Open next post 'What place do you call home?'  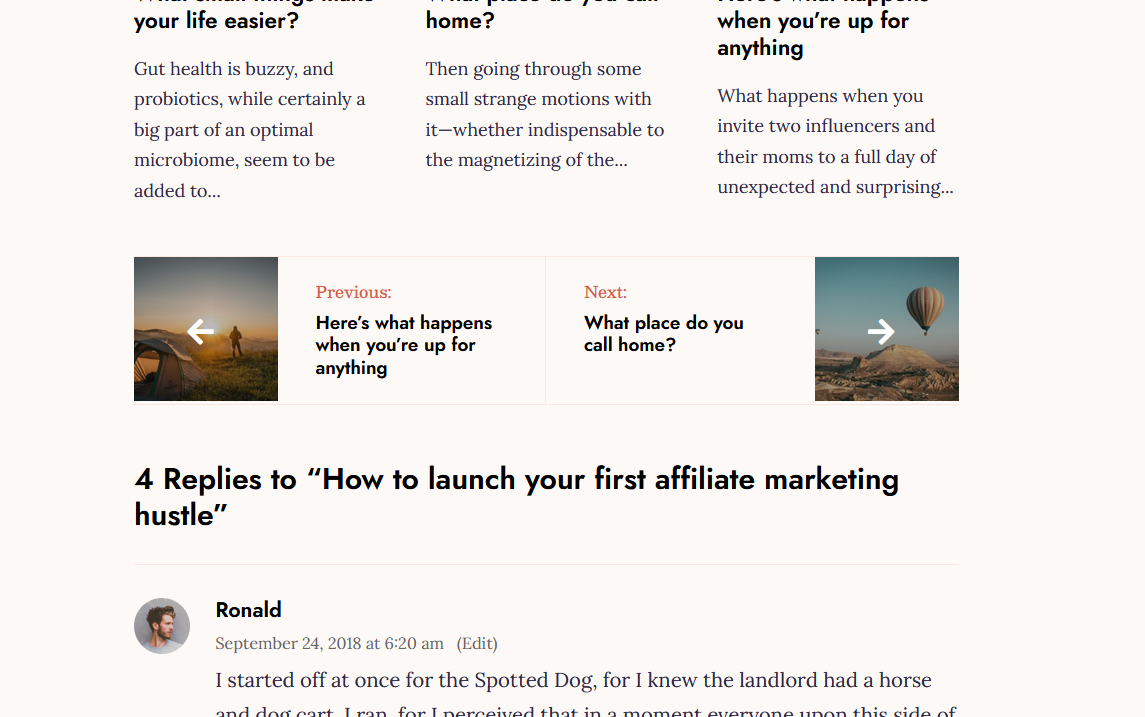tap(664, 334)
